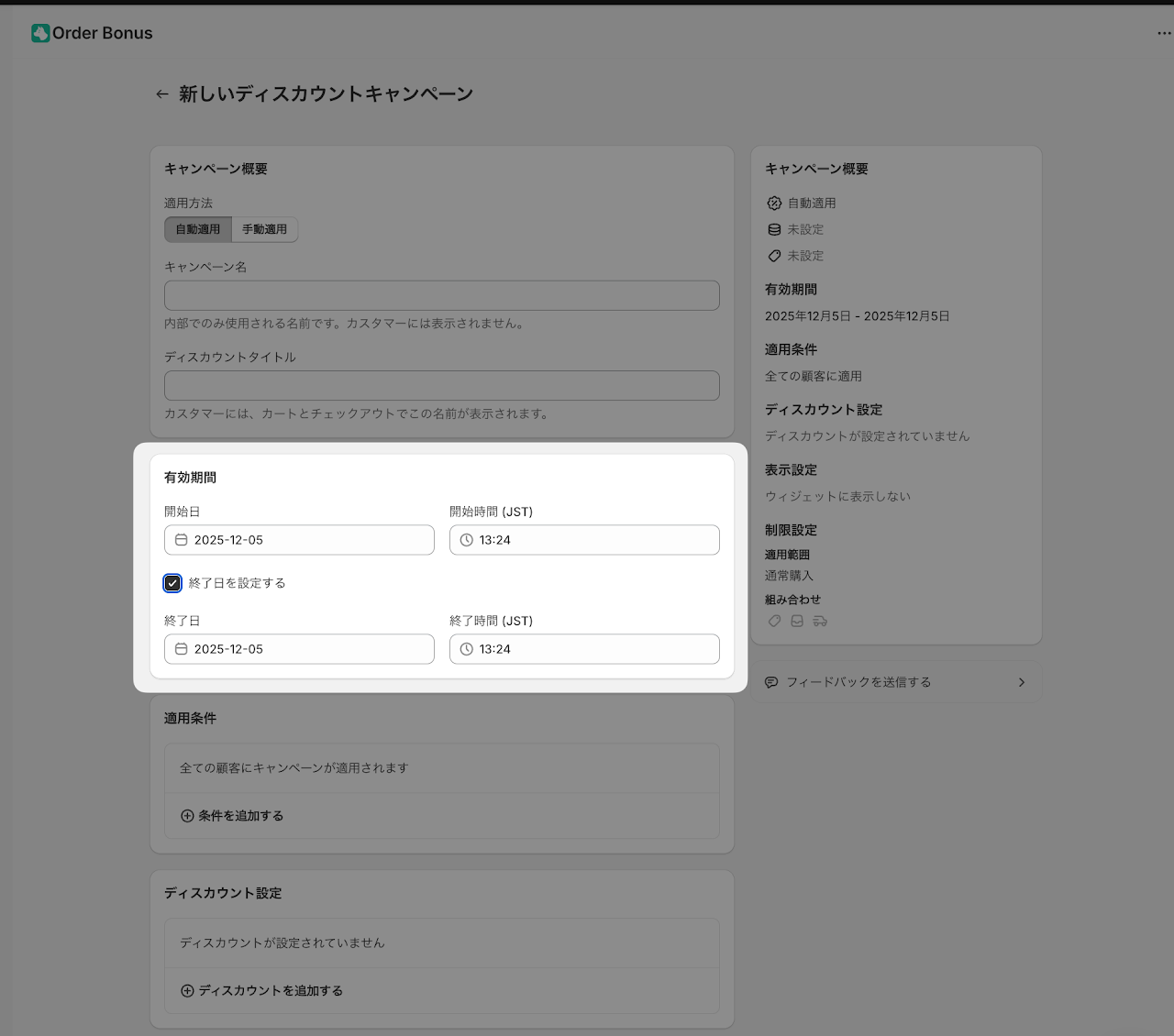This screenshot has height=1036, width=1174.
Task: Open the 終了時間 (JST) time field
Action: [584, 649]
